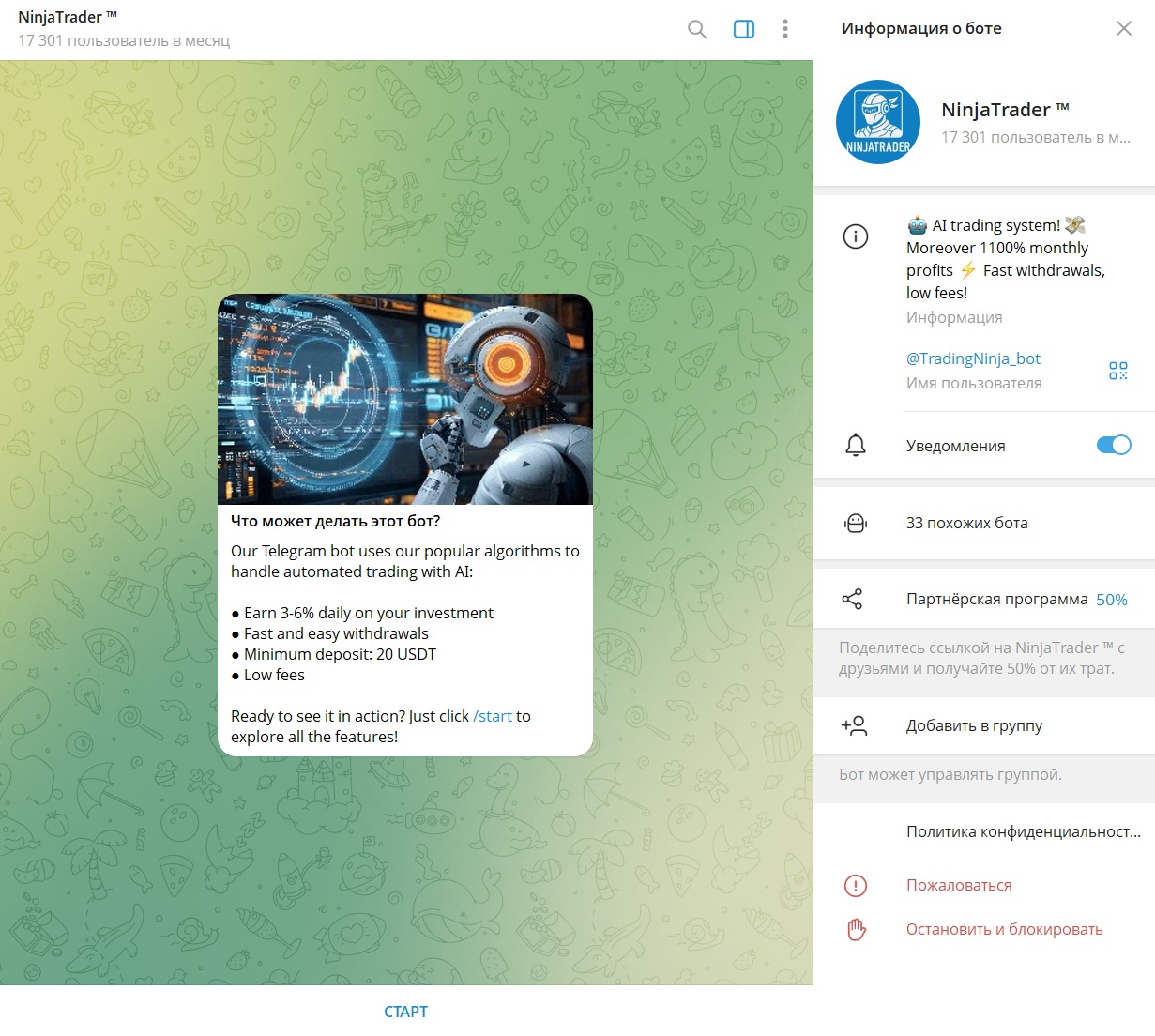Click the Earn 3-6% daily bullet line

coord(362,613)
